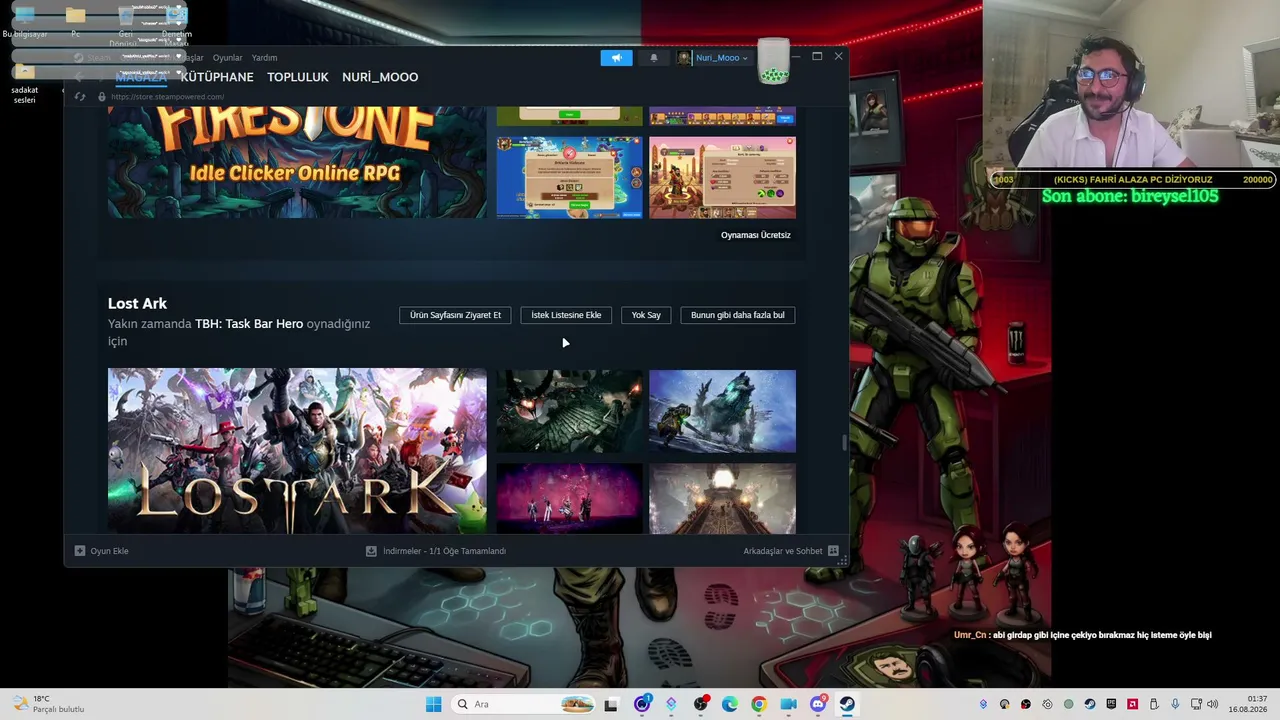Screen dimensions: 1280x720
Task: View Lost Ark icy beast screenshot
Action: [723, 411]
